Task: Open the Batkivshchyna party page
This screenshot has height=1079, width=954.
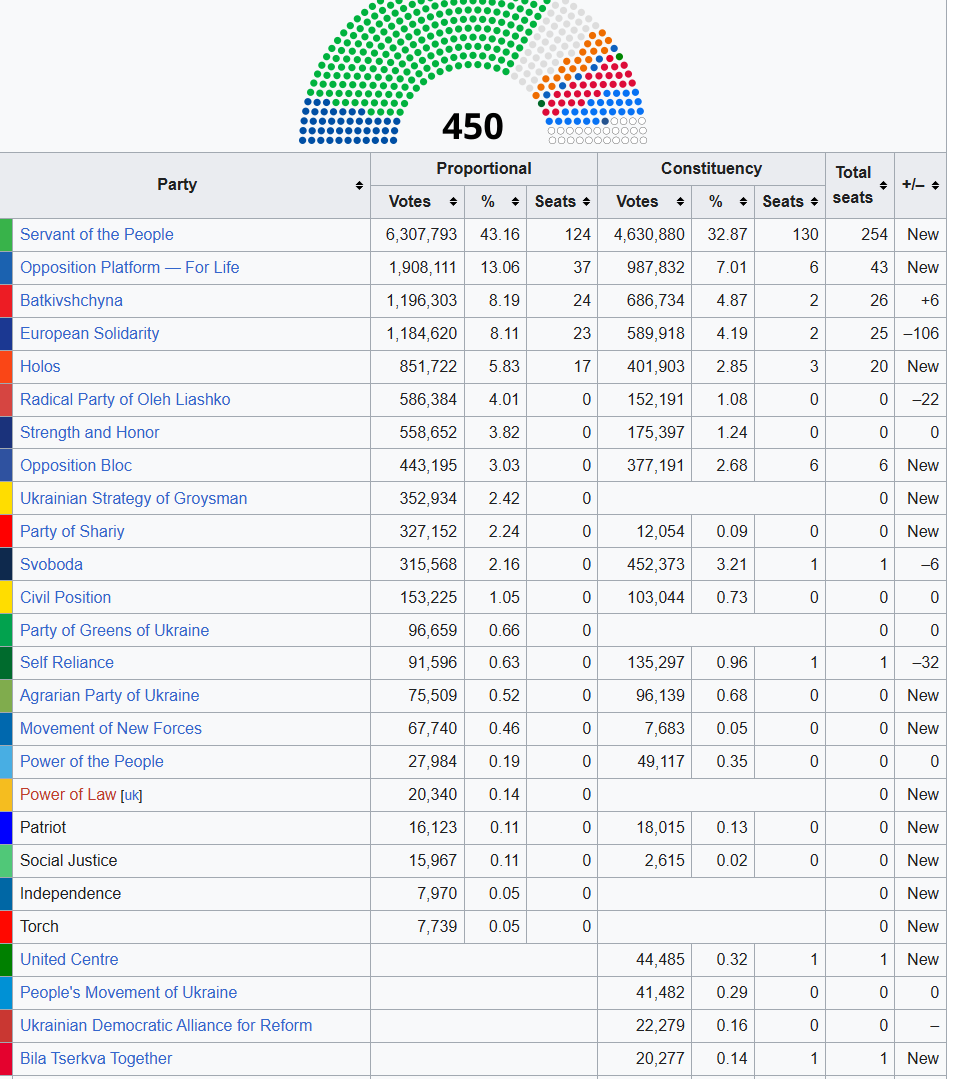Action: 71,301
